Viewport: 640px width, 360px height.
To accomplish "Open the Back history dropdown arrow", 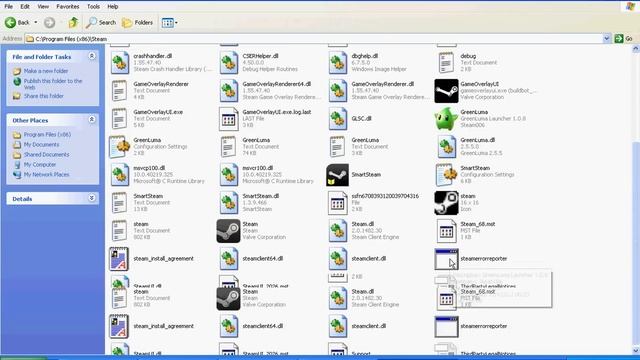I will pos(36,22).
